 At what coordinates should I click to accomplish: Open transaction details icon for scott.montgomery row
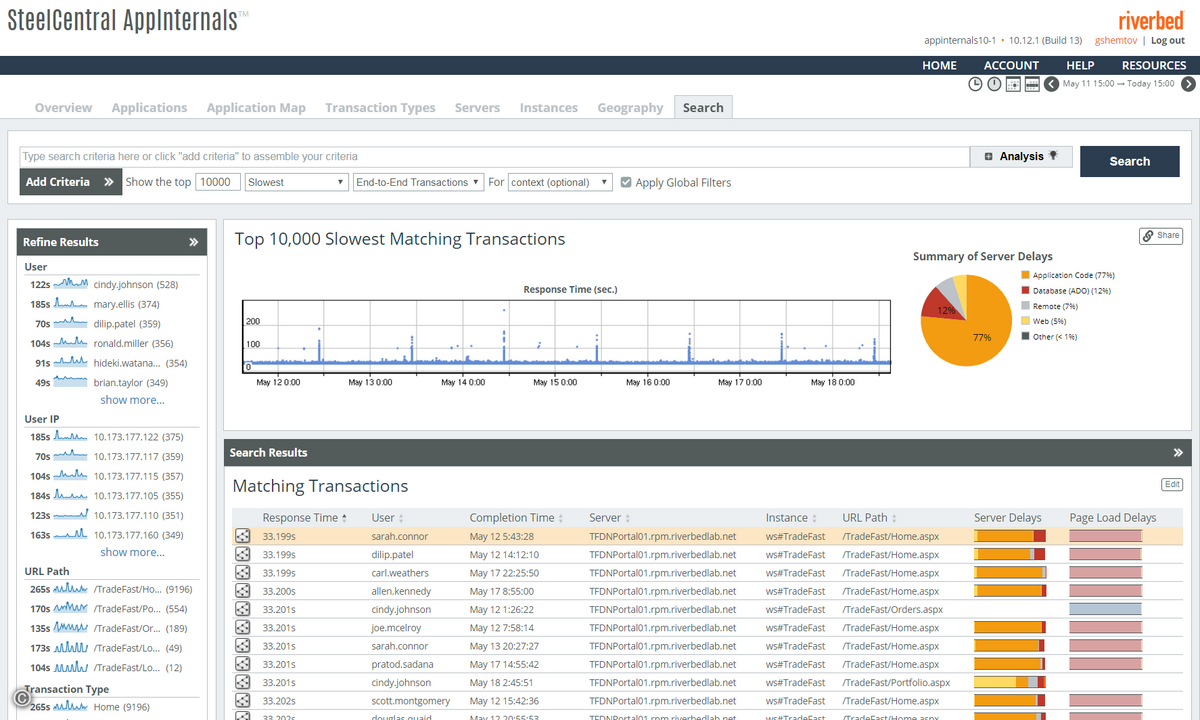pos(242,701)
